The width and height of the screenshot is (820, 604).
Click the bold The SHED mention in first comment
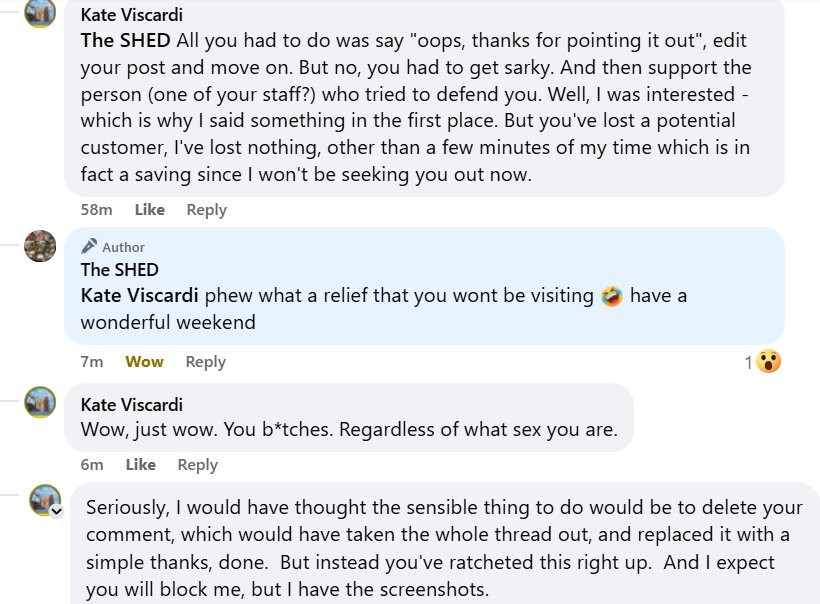pos(126,40)
